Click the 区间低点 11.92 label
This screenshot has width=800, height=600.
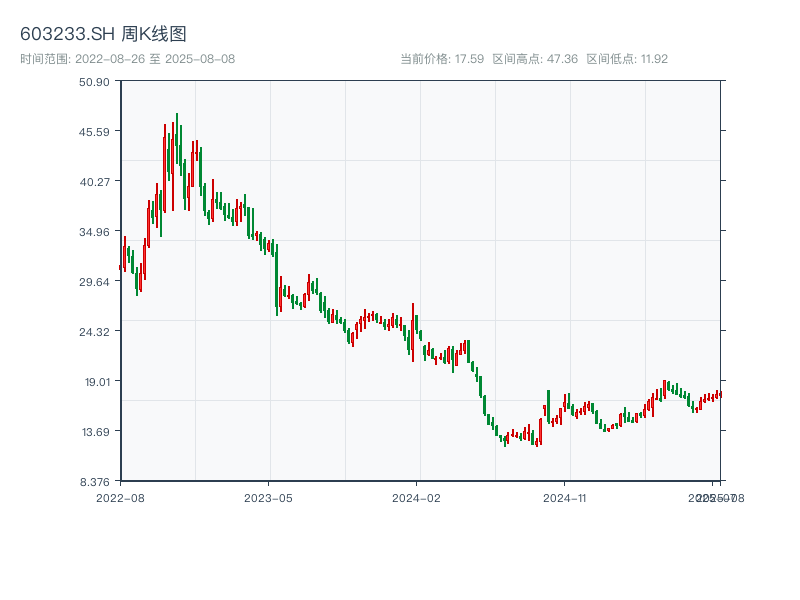pyautogui.click(x=627, y=59)
